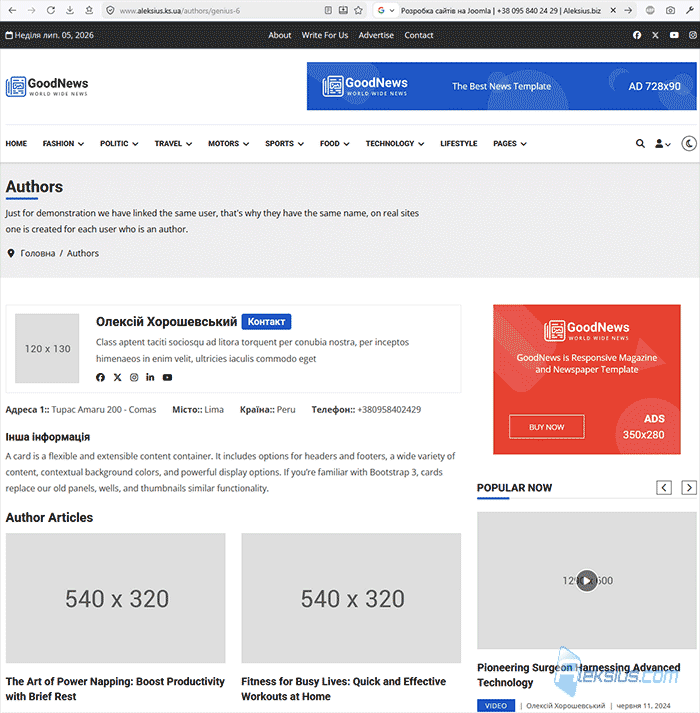Click the share page icon in toolbar
The width and height of the screenshot is (700, 713).
[89, 10]
